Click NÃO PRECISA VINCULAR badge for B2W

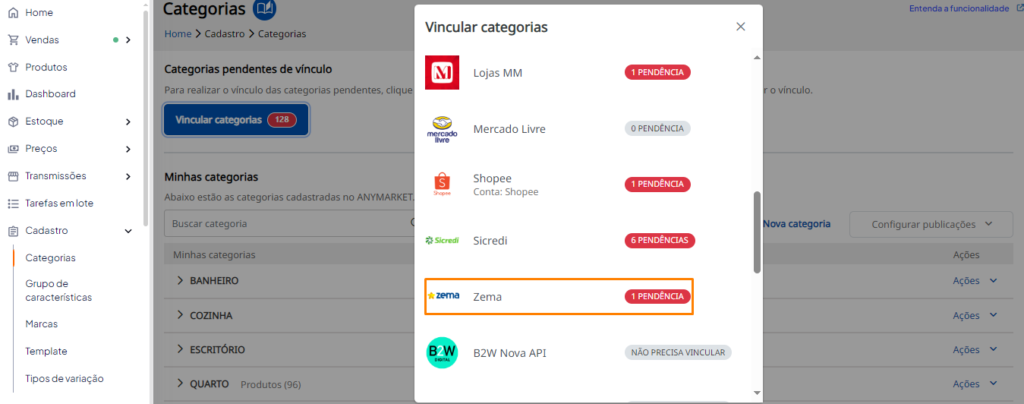(678, 352)
